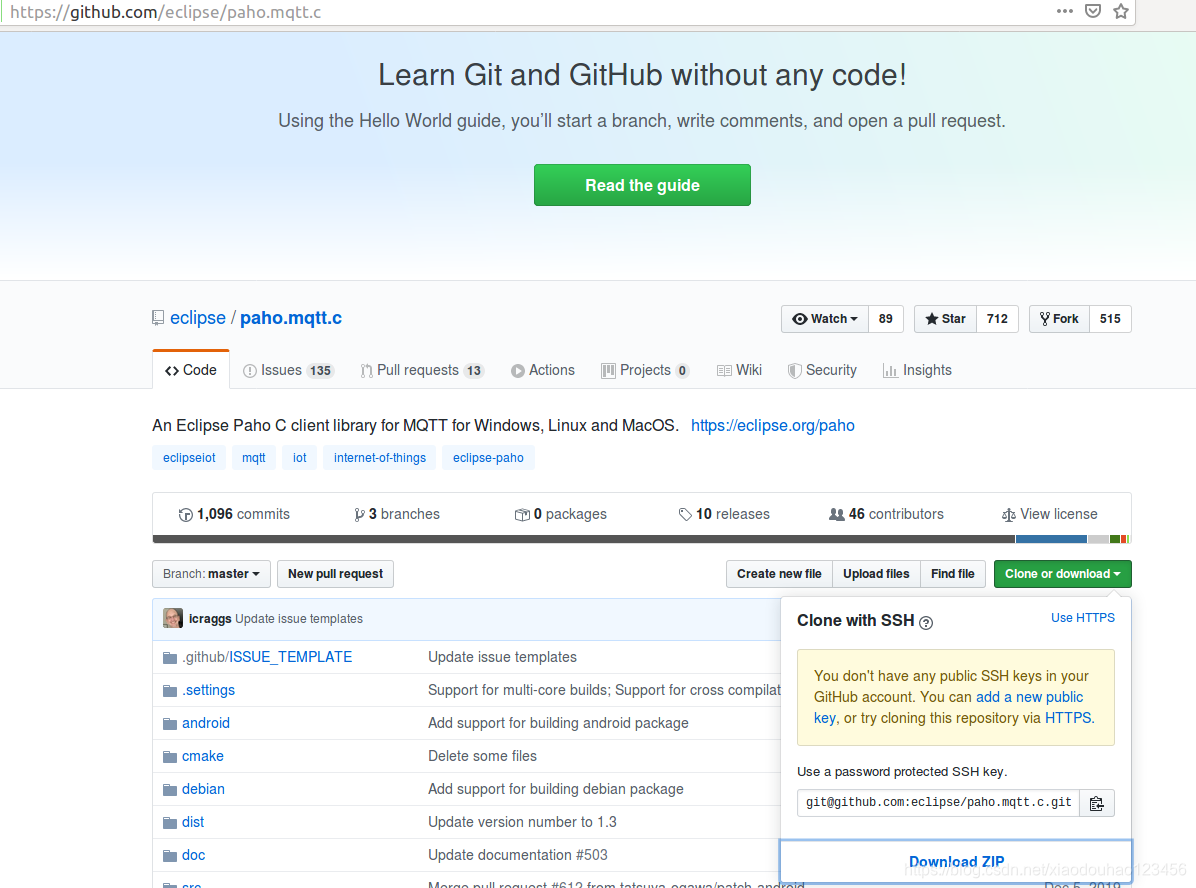Open the Security tab
Viewport: 1196px width, 888px height.
[x=822, y=370]
